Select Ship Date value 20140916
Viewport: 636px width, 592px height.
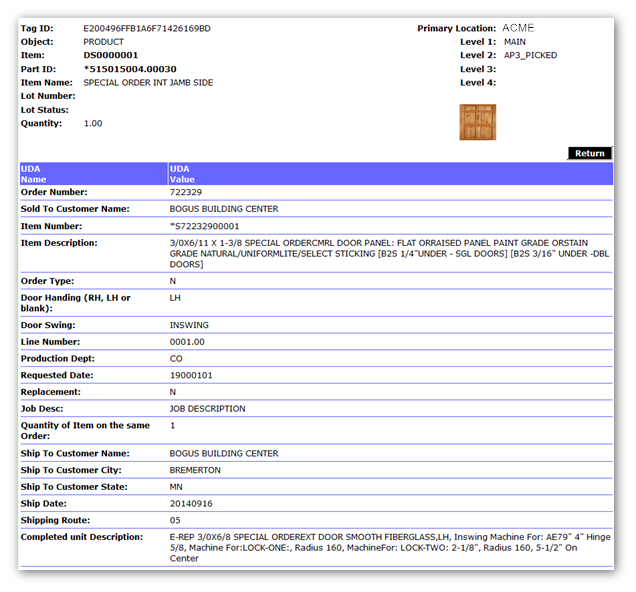click(x=191, y=504)
